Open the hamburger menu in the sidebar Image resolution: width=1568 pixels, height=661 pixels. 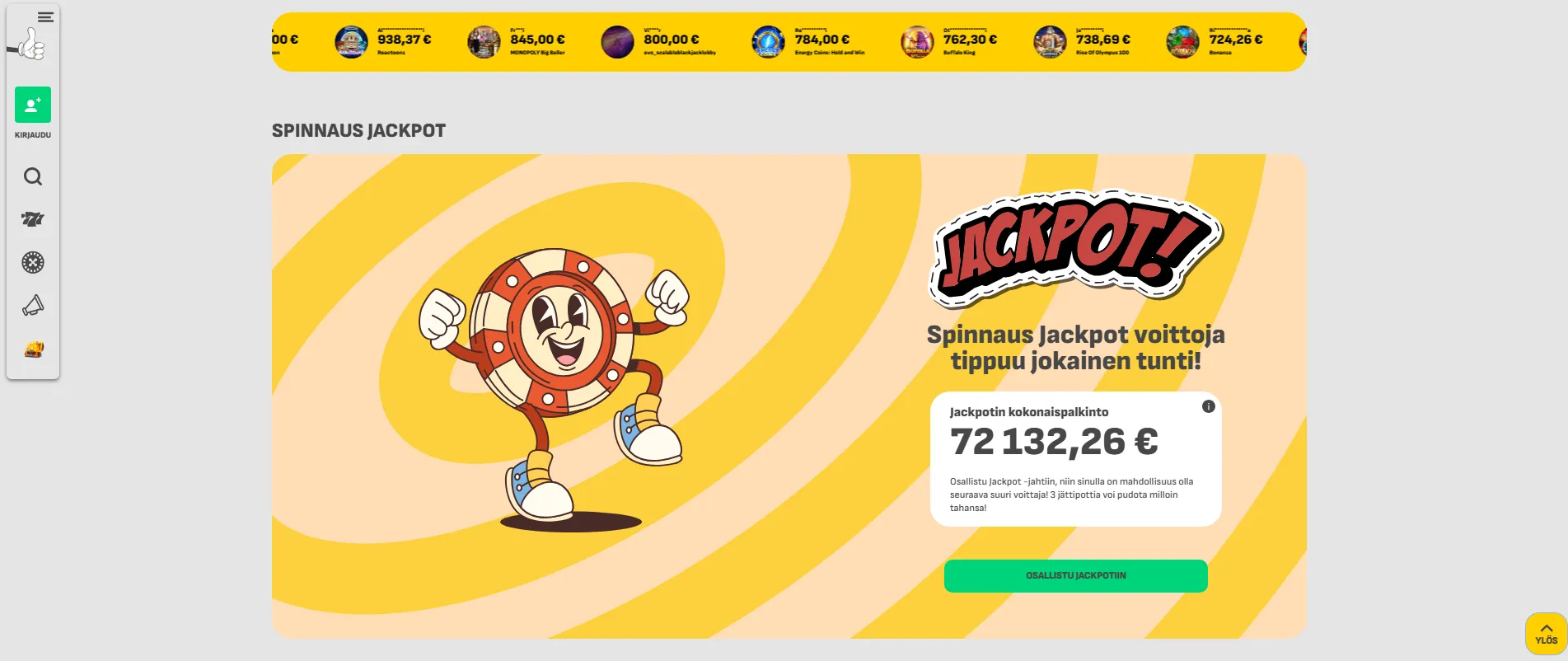click(x=45, y=16)
